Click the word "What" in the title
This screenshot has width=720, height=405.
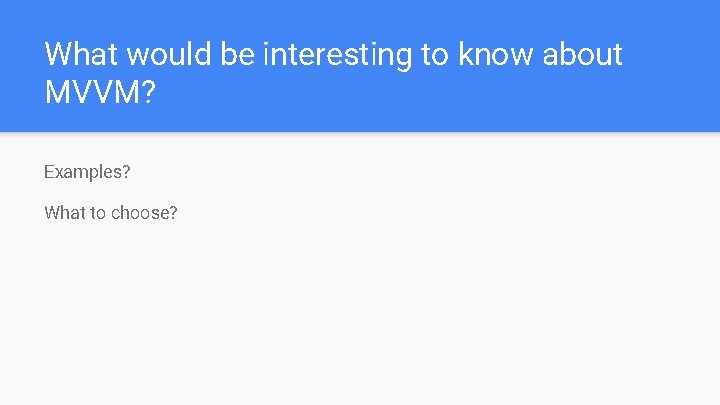coord(81,54)
